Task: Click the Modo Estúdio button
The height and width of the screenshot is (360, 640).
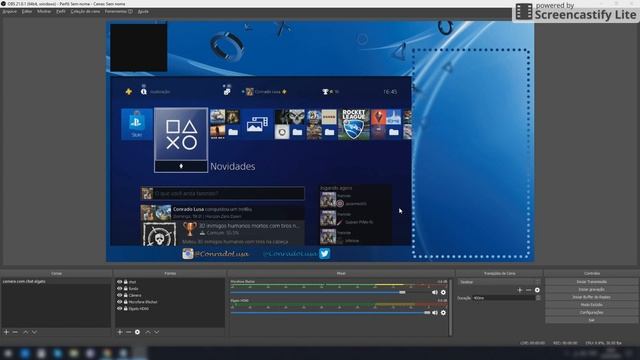Action: tap(591, 305)
